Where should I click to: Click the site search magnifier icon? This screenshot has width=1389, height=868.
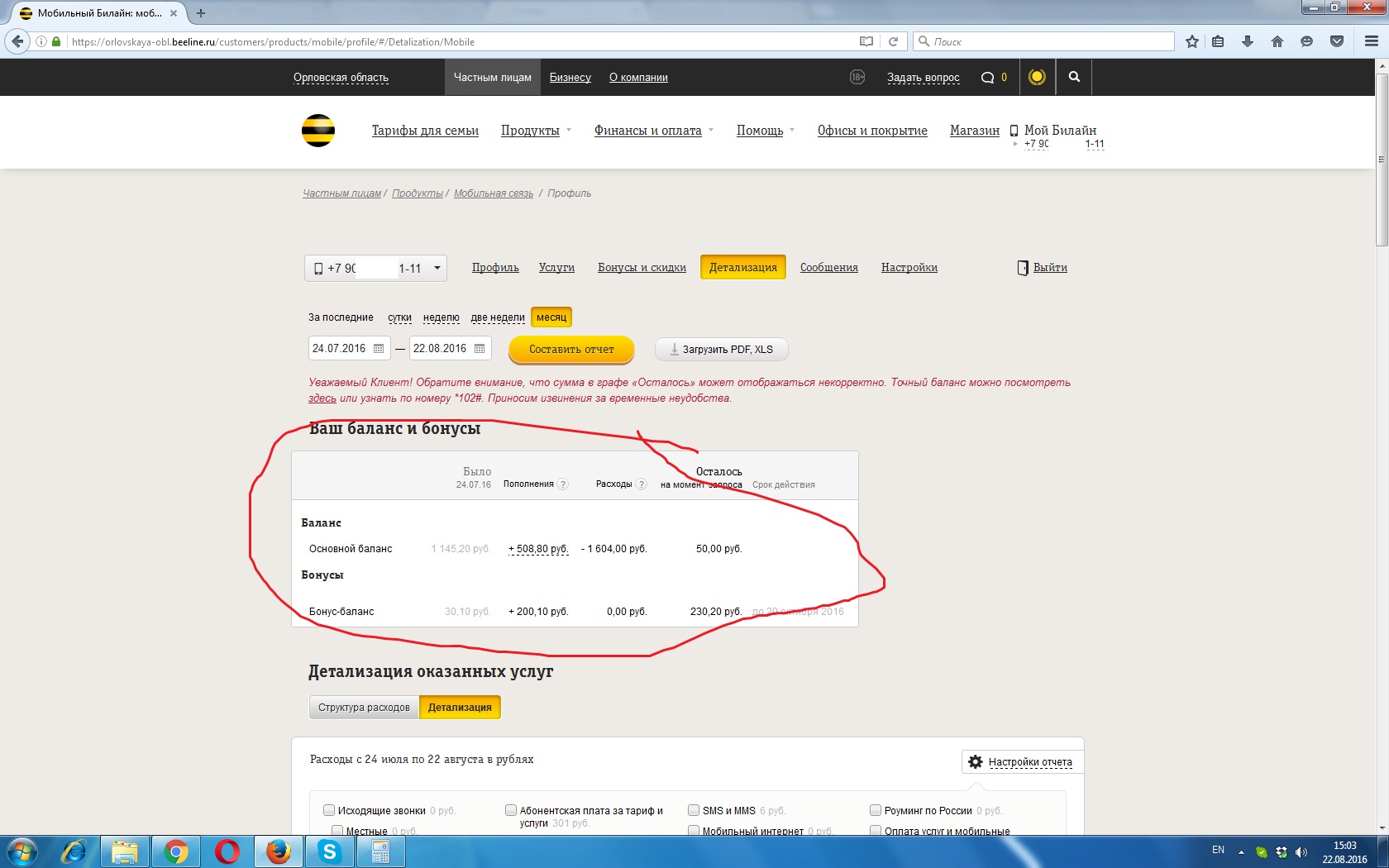(x=1074, y=77)
